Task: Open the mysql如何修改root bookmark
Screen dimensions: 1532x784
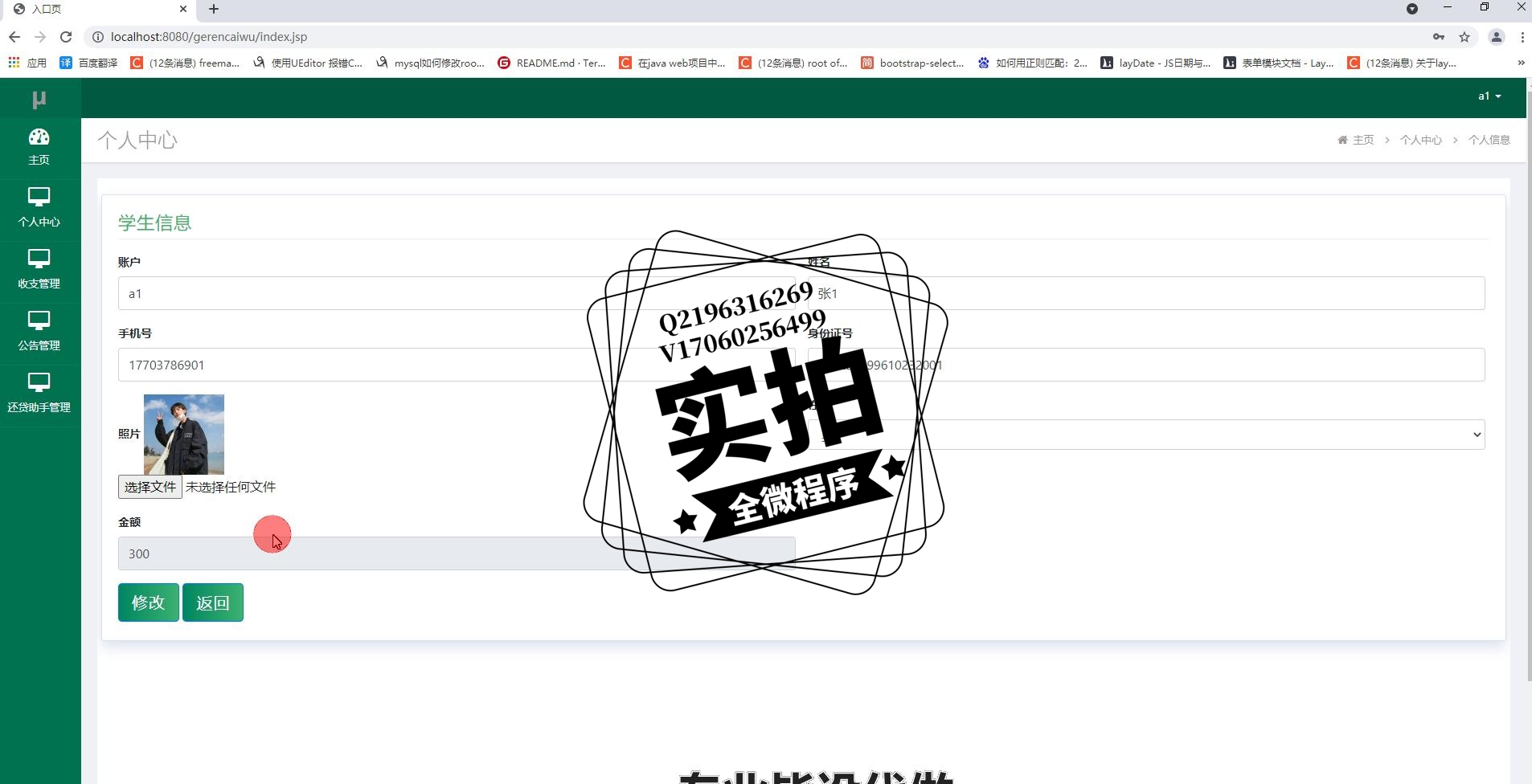Action: 430,63
